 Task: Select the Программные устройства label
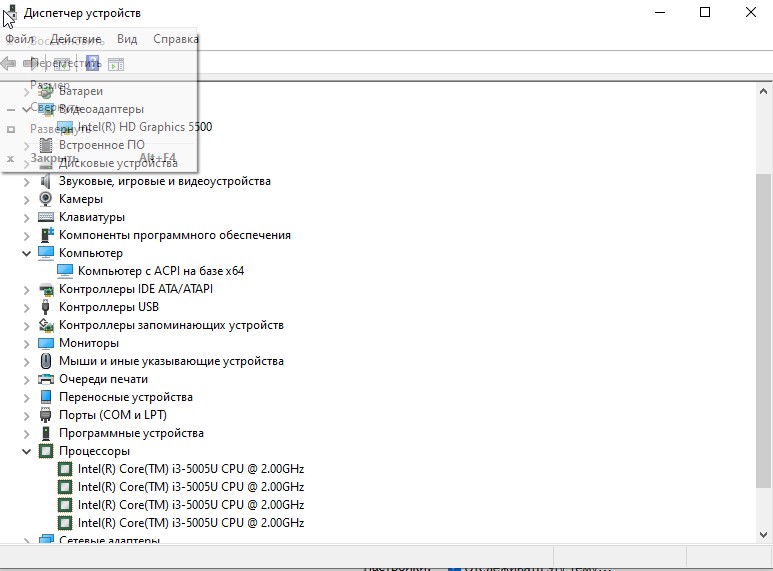(131, 433)
